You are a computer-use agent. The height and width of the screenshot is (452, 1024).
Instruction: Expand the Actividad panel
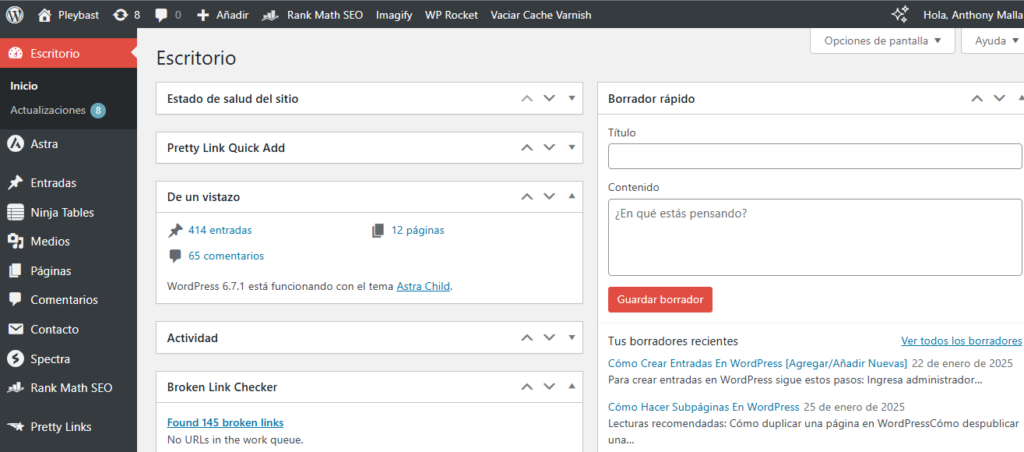point(571,338)
